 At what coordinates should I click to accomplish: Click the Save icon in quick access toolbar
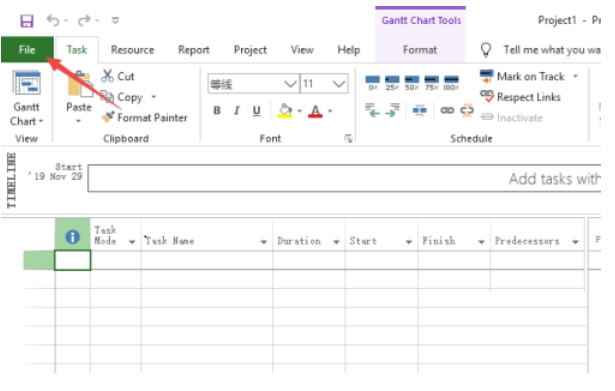click(27, 21)
